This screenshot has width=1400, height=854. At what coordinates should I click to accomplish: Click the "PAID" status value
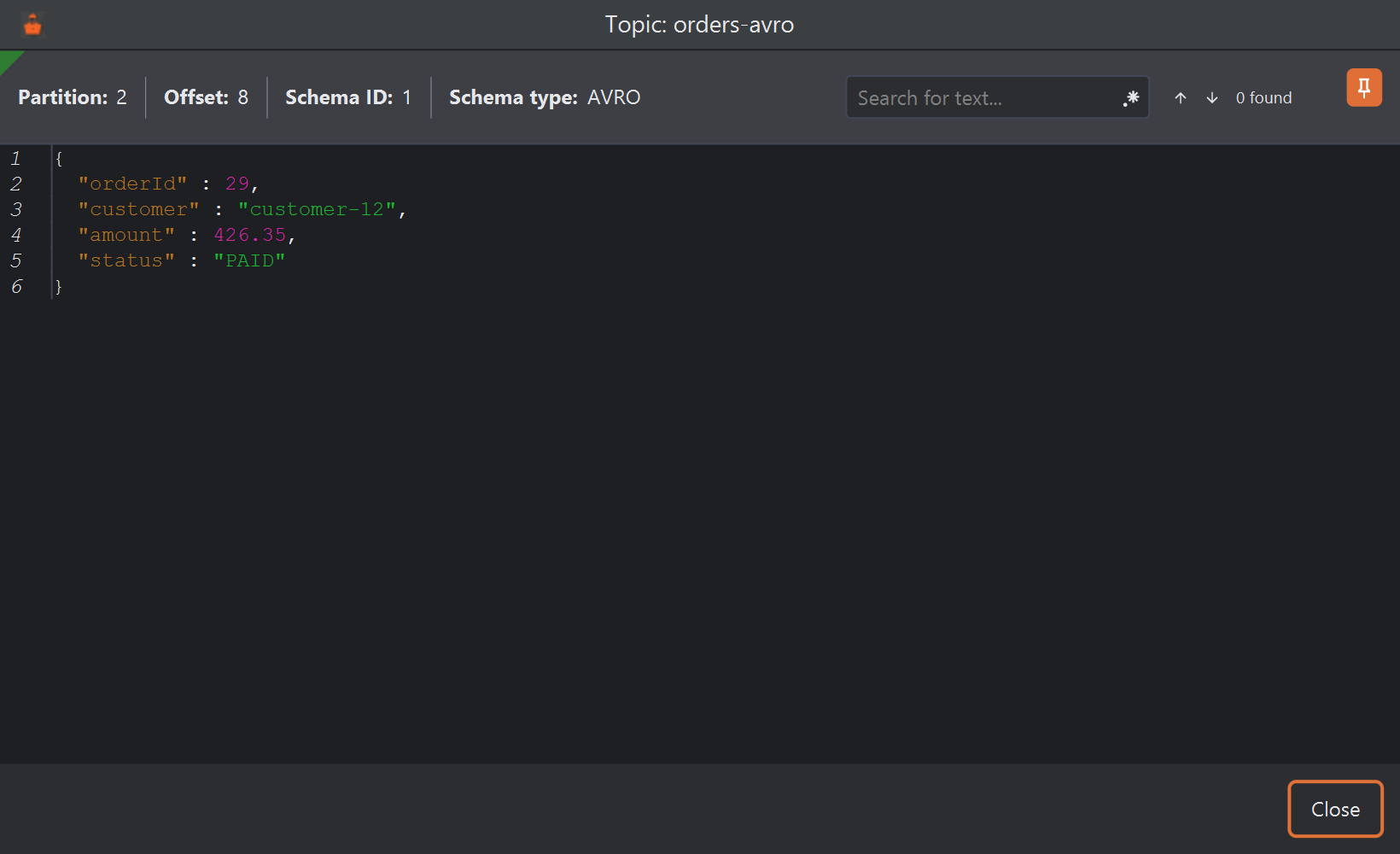click(249, 260)
